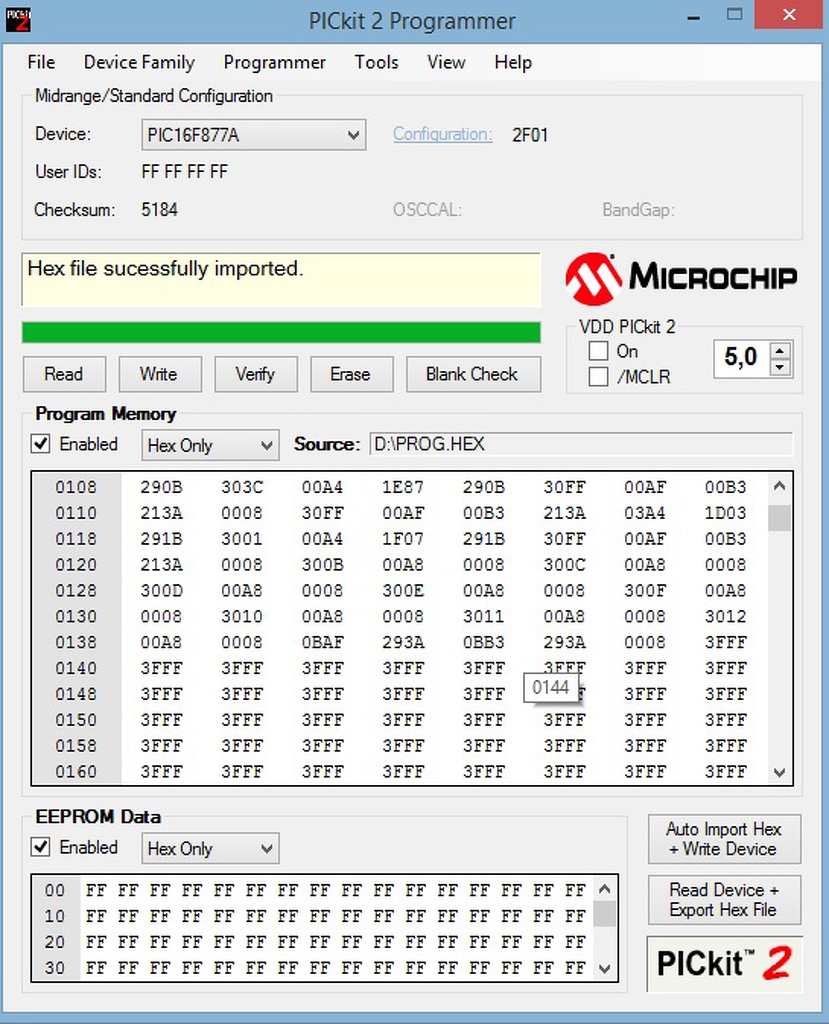
Task: Toggle Program Memory Enabled checkbox
Action: pyautogui.click(x=41, y=444)
